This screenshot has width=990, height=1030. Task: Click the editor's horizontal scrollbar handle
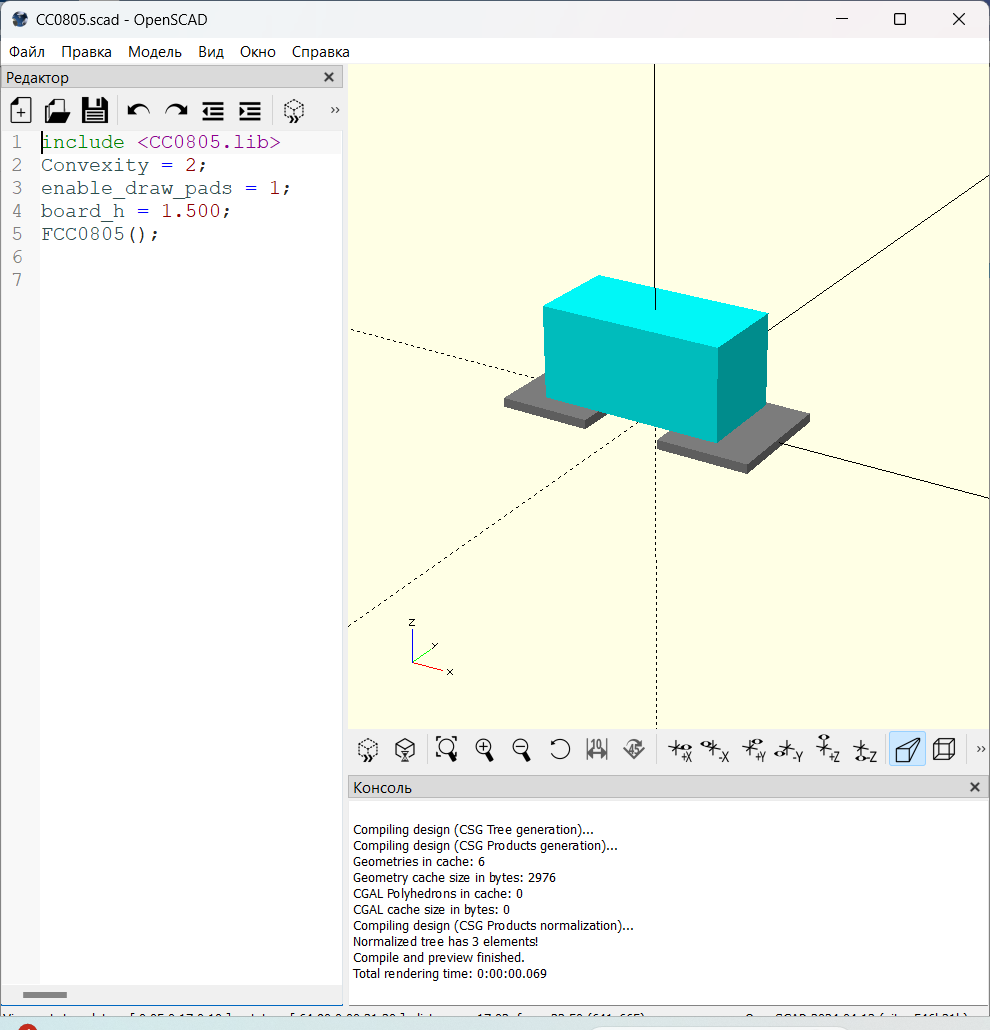[45, 995]
